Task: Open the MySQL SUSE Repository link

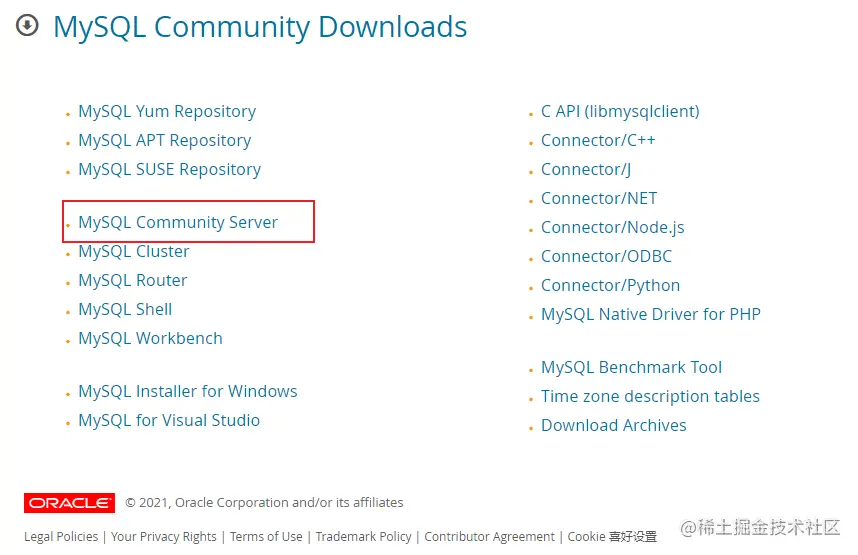Action: point(170,169)
